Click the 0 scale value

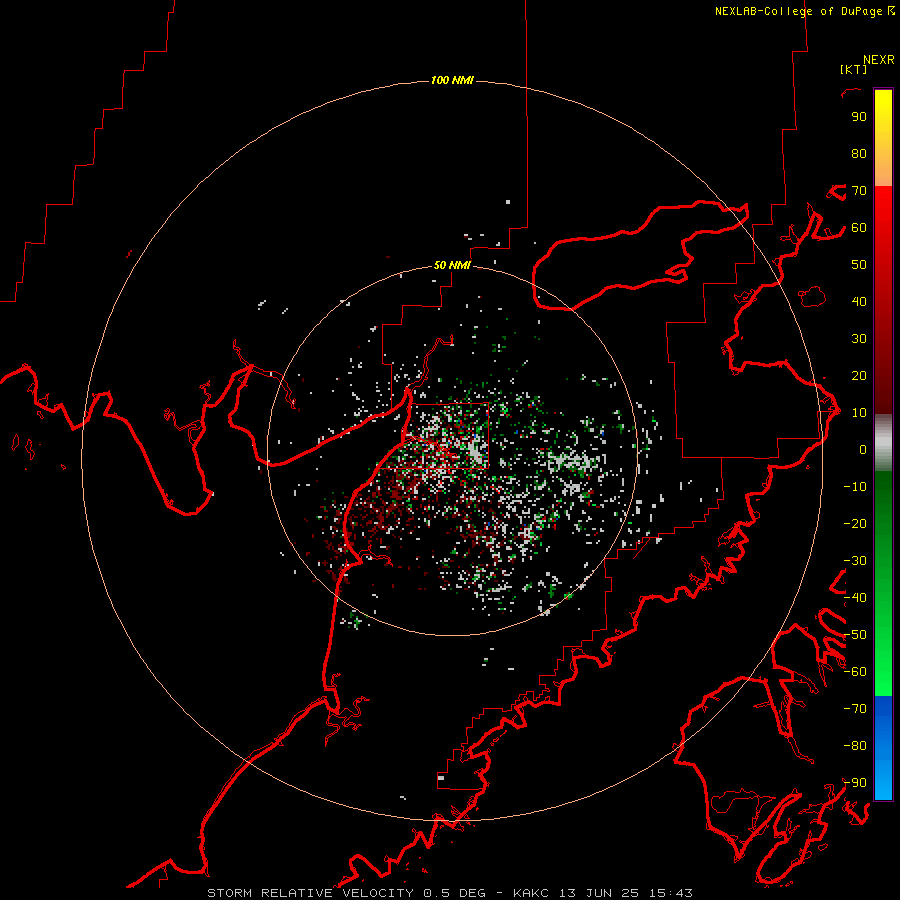click(x=863, y=449)
